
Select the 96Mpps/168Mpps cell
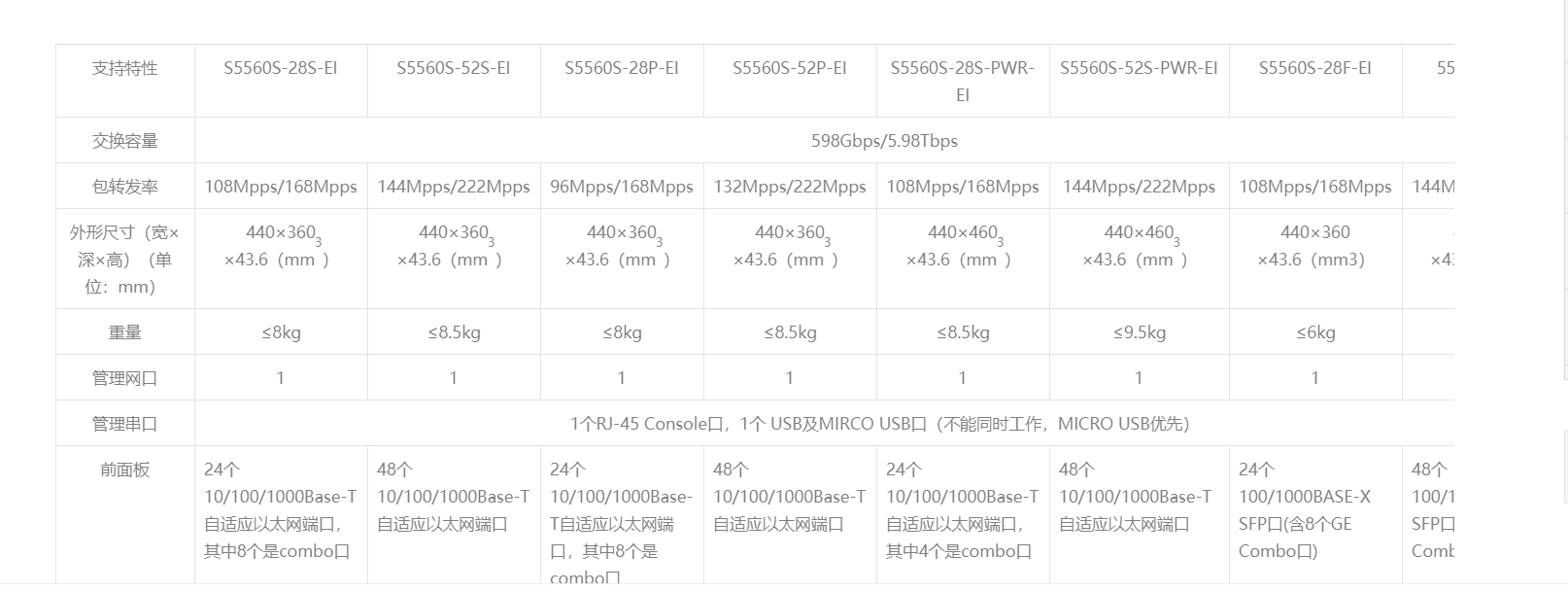pyautogui.click(x=622, y=187)
